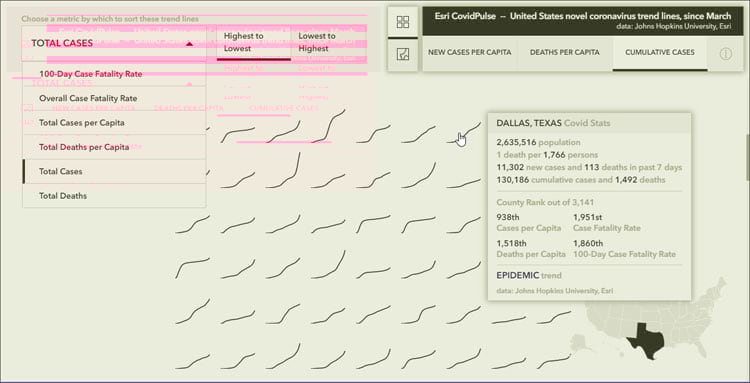Screen dimensions: 750x383
Task: Open the info circle icon
Action: pyautogui.click(x=726, y=54)
